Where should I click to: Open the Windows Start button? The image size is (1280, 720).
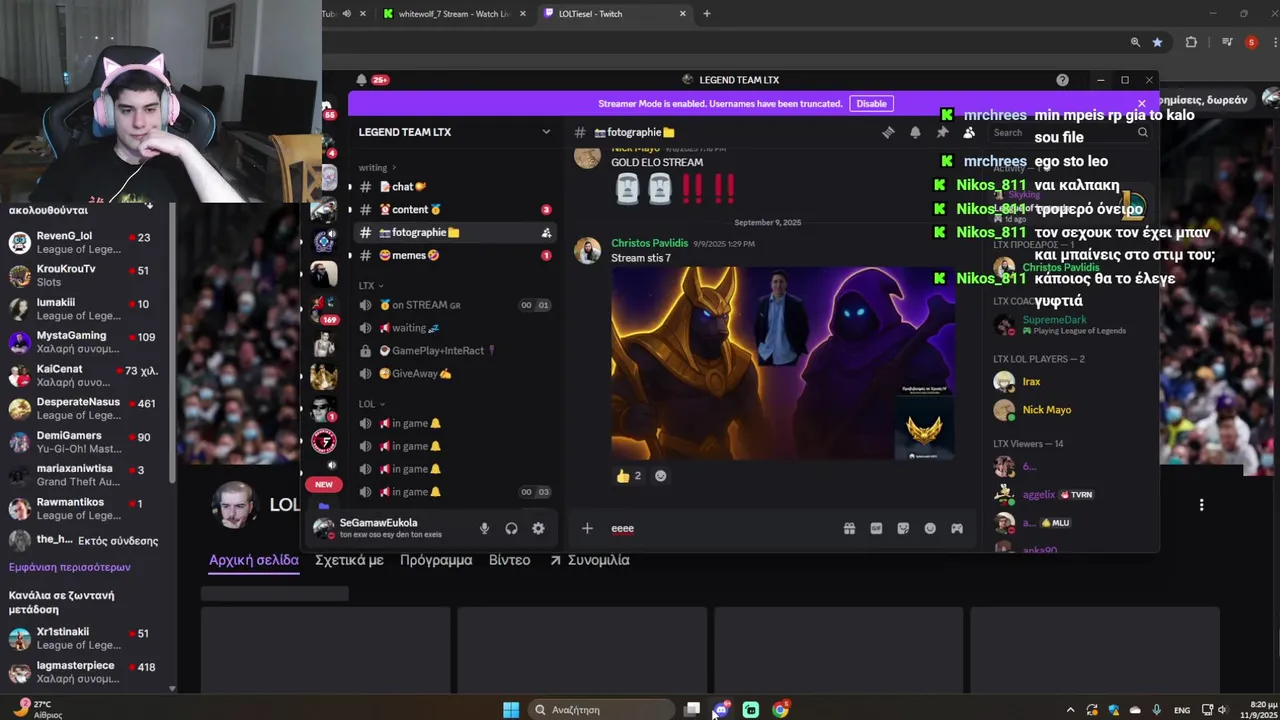[x=511, y=710]
